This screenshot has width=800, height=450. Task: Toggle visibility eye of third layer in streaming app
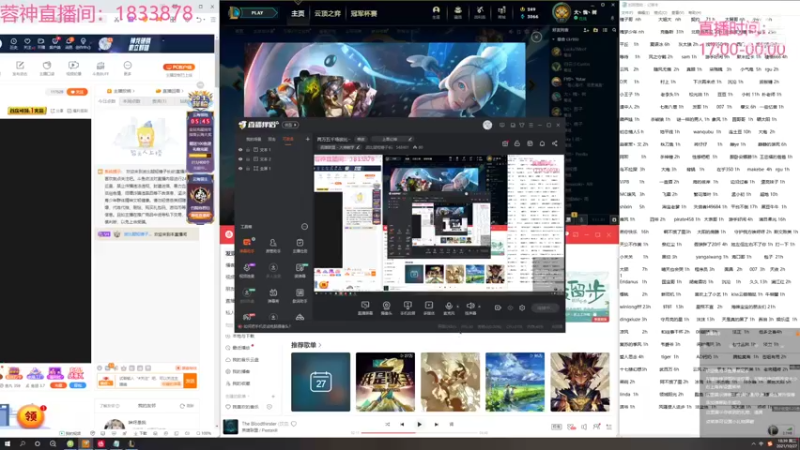click(x=240, y=168)
